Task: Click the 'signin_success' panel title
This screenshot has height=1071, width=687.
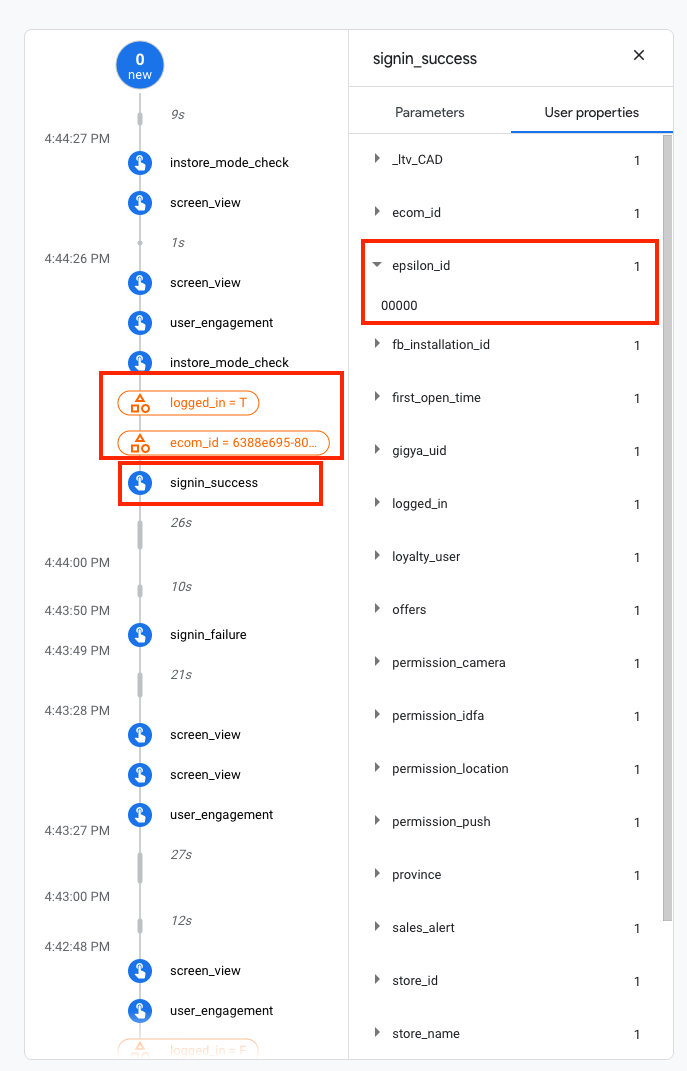Action: (425, 59)
